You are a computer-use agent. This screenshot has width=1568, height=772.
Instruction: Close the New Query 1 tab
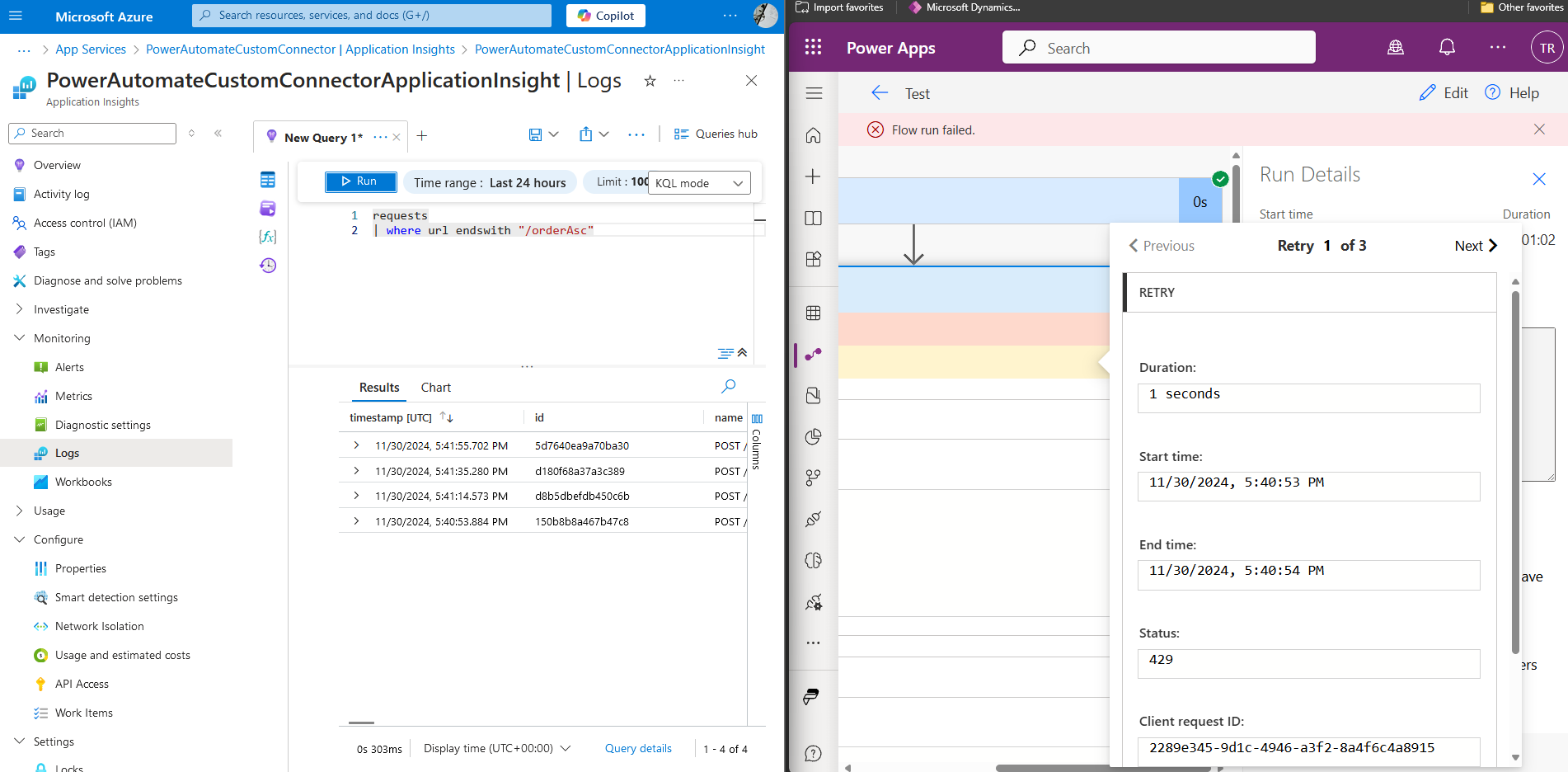click(x=397, y=137)
